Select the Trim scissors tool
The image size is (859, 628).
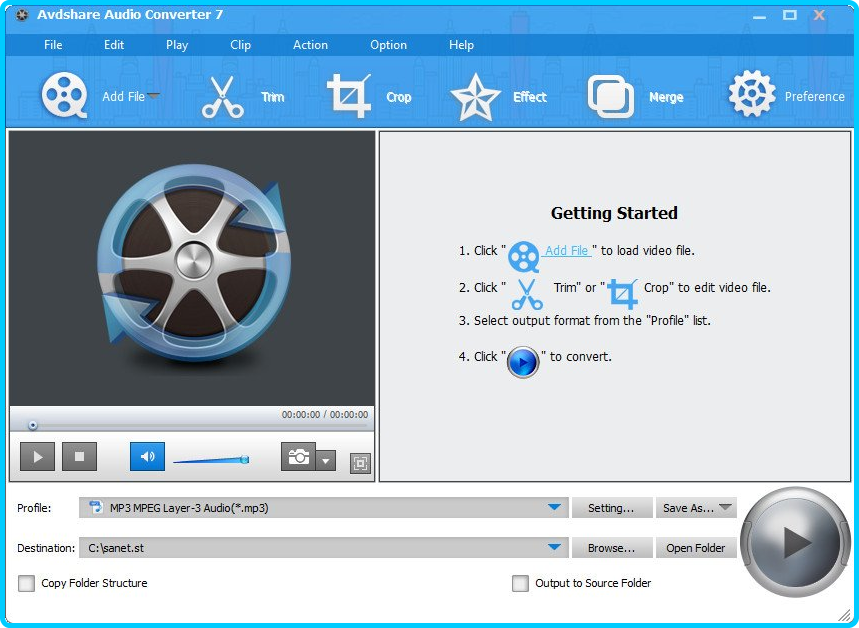[222, 97]
